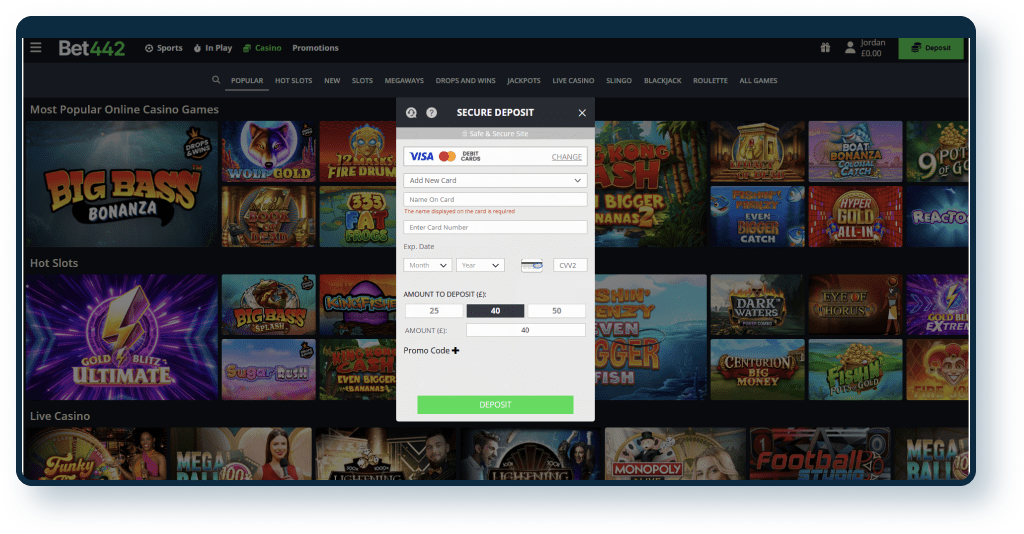Focus the Enter Card Number field
The width and height of the screenshot is (1024, 534).
pyautogui.click(x=495, y=227)
